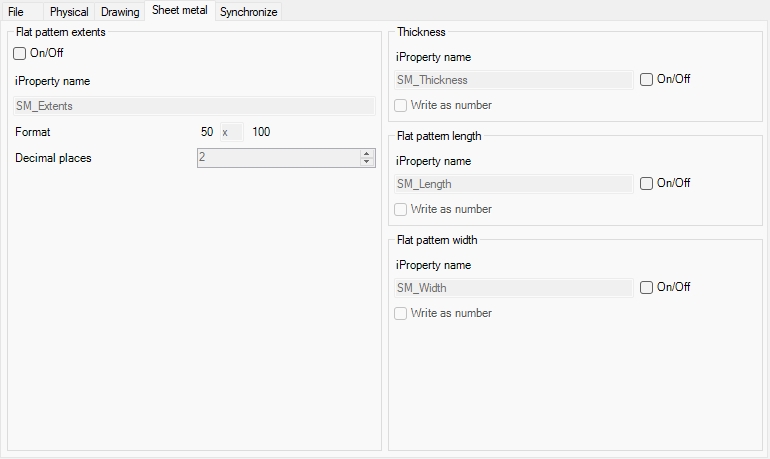
Task: Turn on Flat pattern length On/Off
Action: click(647, 184)
